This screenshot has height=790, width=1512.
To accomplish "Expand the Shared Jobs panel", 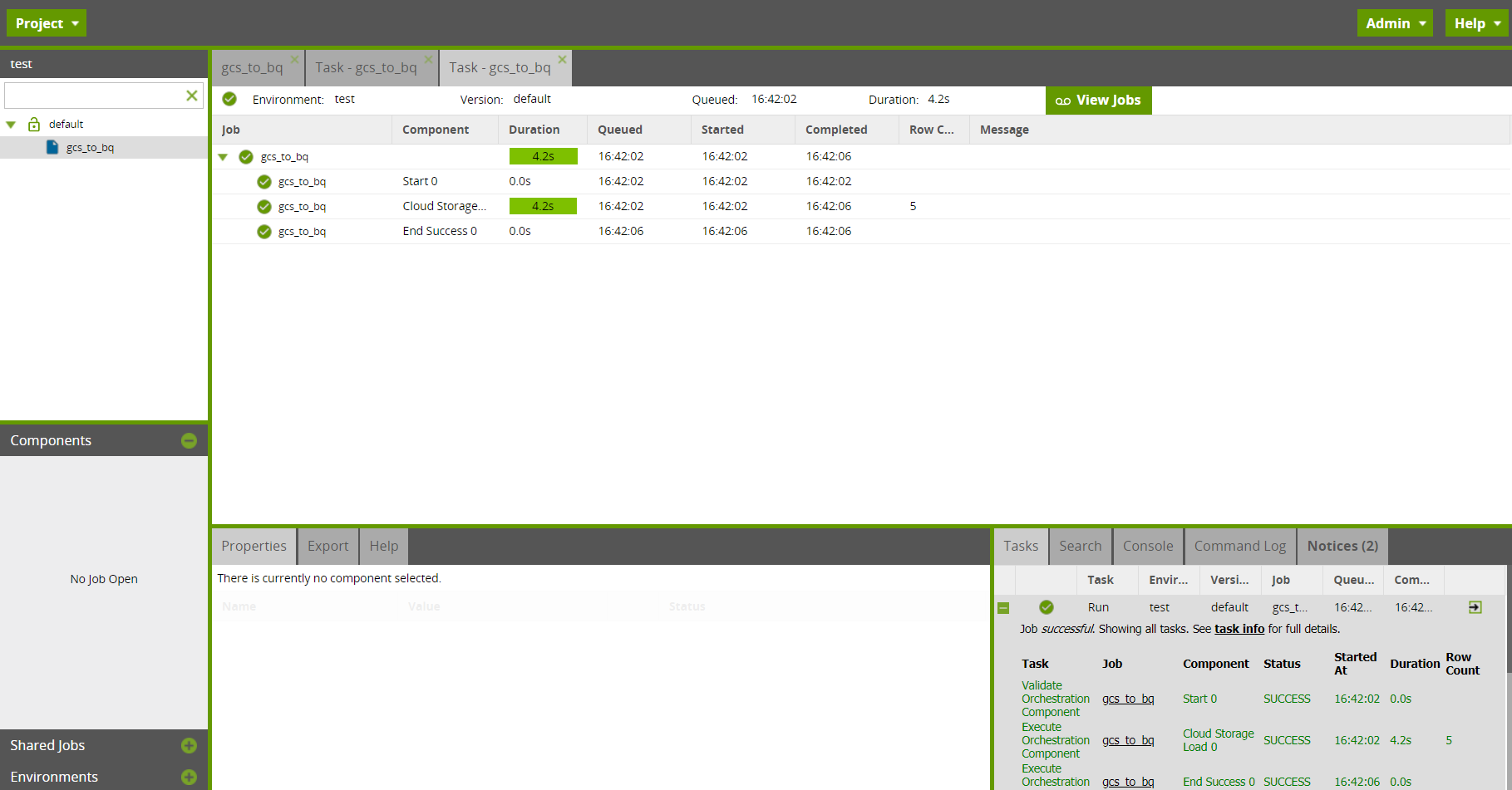I will tap(189, 746).
